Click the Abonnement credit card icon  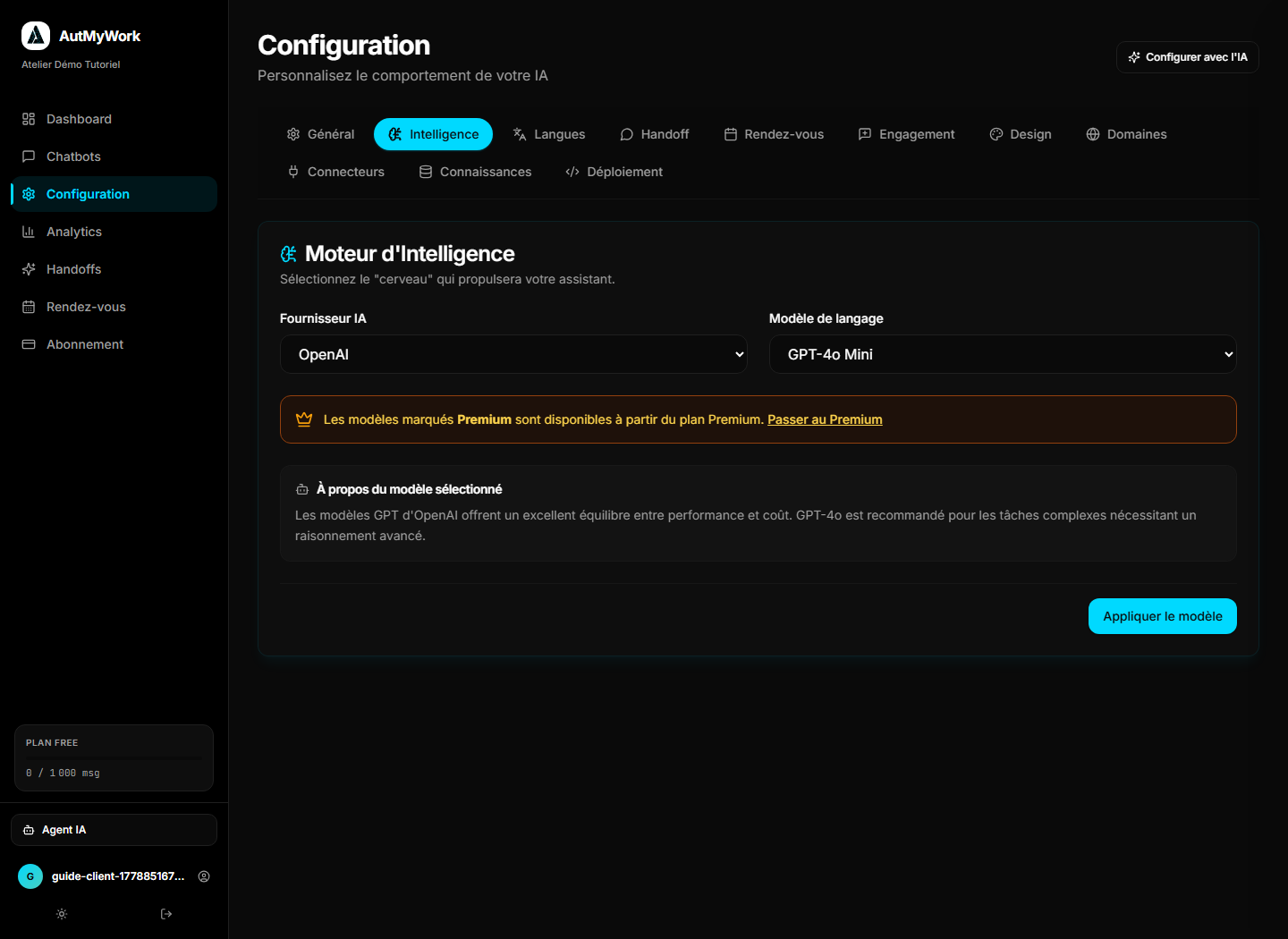click(29, 344)
